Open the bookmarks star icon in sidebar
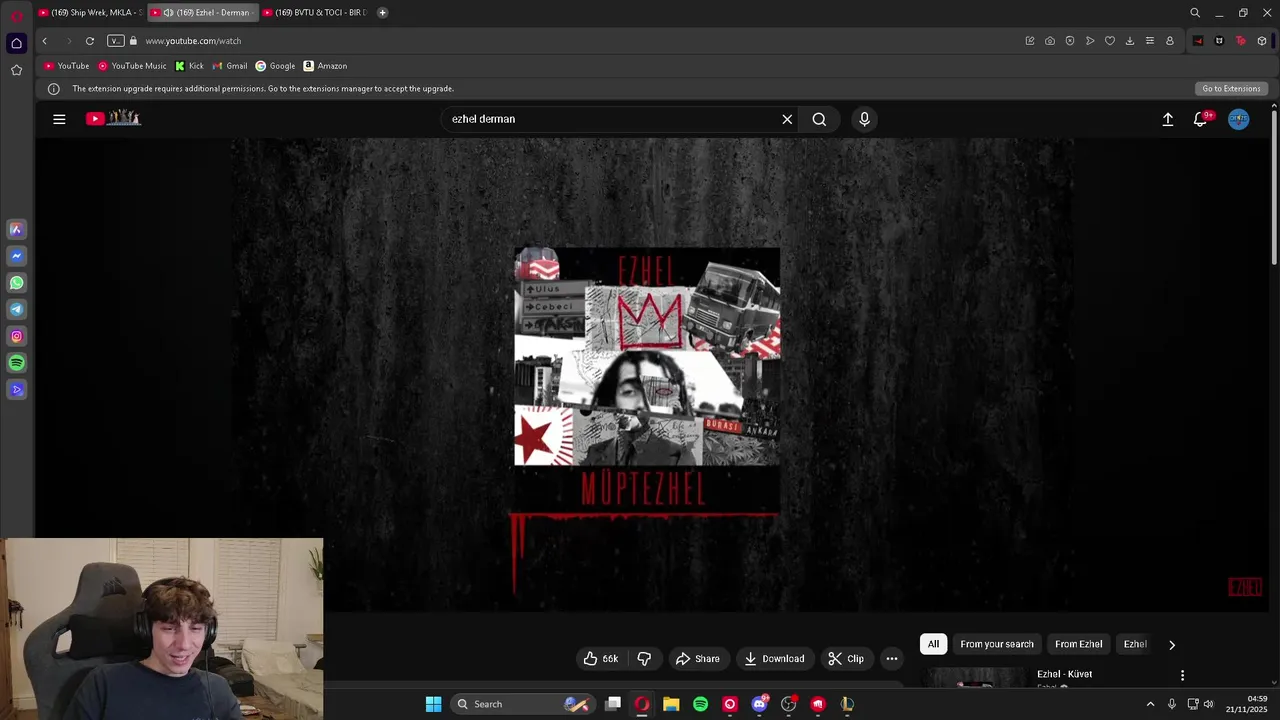The height and width of the screenshot is (720, 1280). pyautogui.click(x=16, y=70)
